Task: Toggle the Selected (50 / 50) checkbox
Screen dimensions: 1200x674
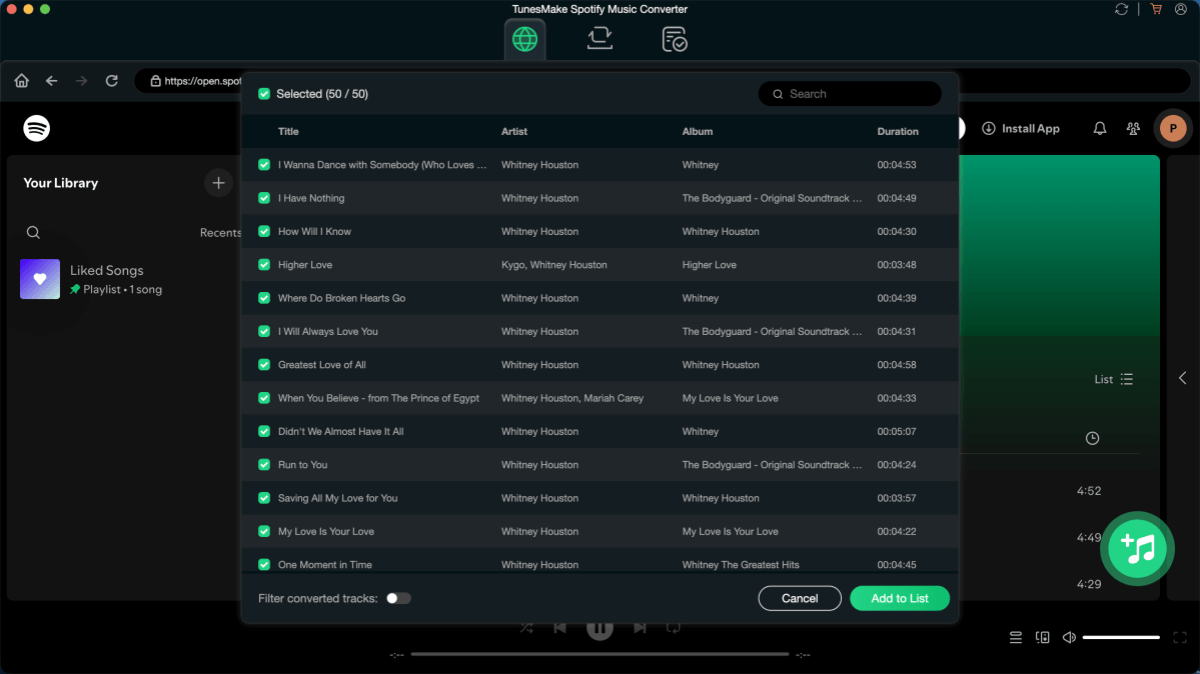Action: coord(264,94)
